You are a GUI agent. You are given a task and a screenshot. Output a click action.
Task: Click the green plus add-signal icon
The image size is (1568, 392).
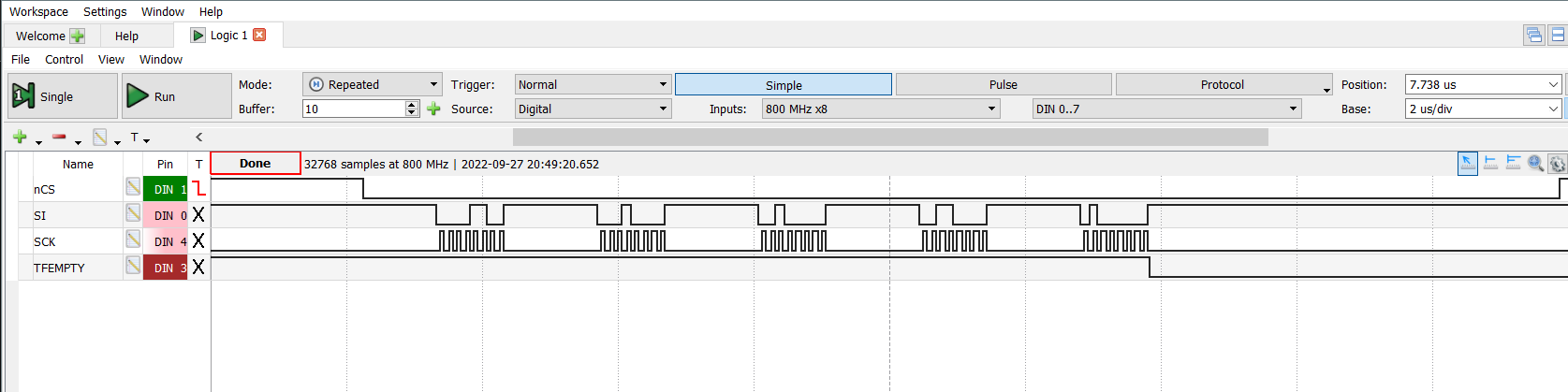(20, 137)
